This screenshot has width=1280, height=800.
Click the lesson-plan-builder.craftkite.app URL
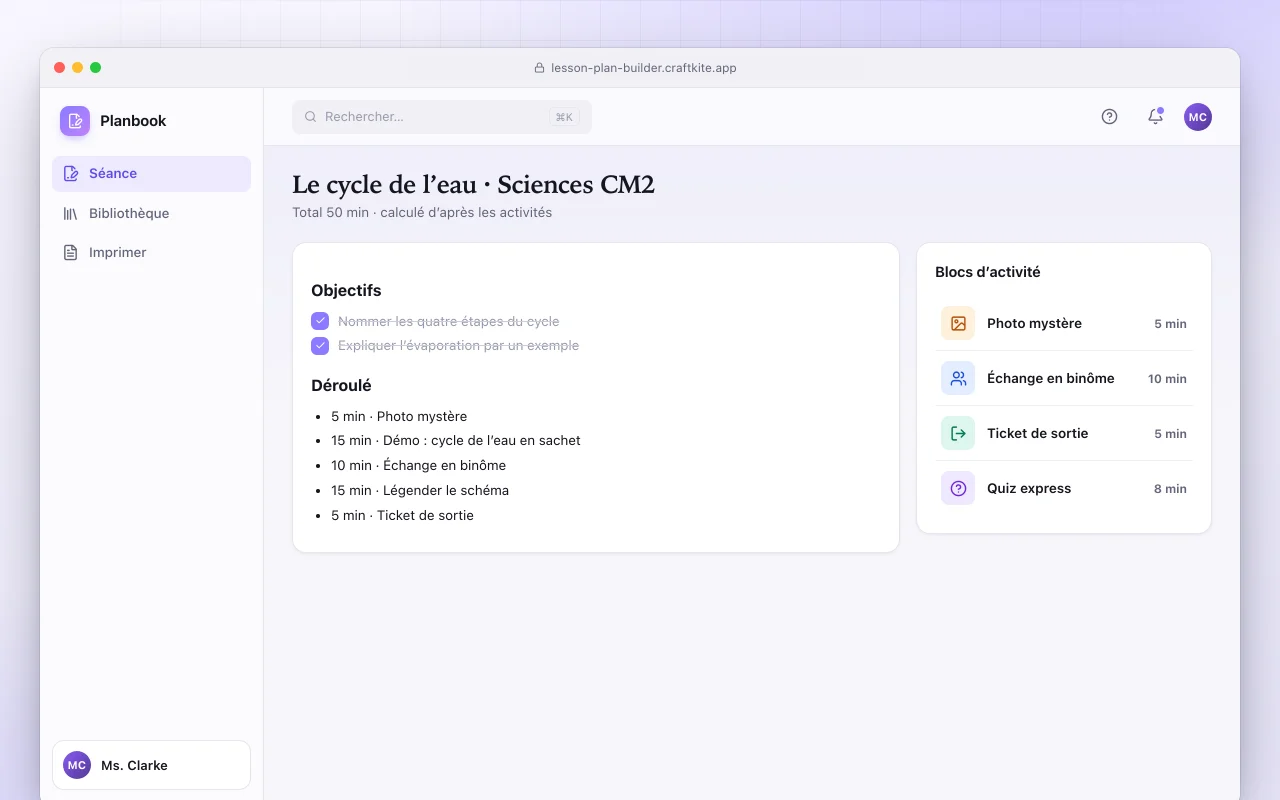point(644,68)
